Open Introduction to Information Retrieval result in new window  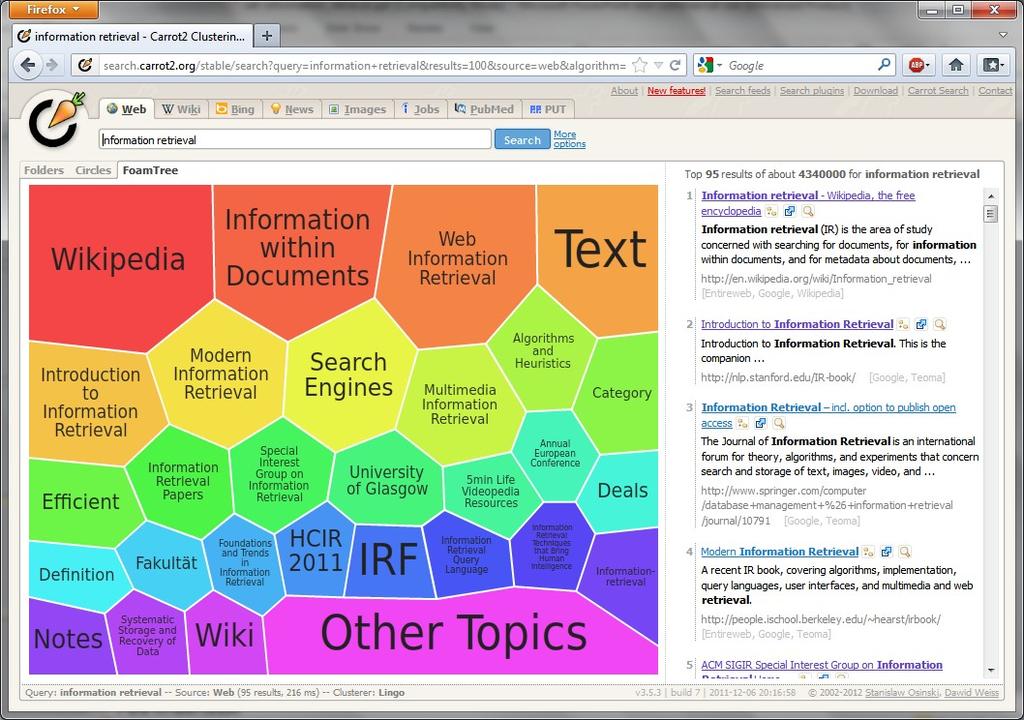921,324
